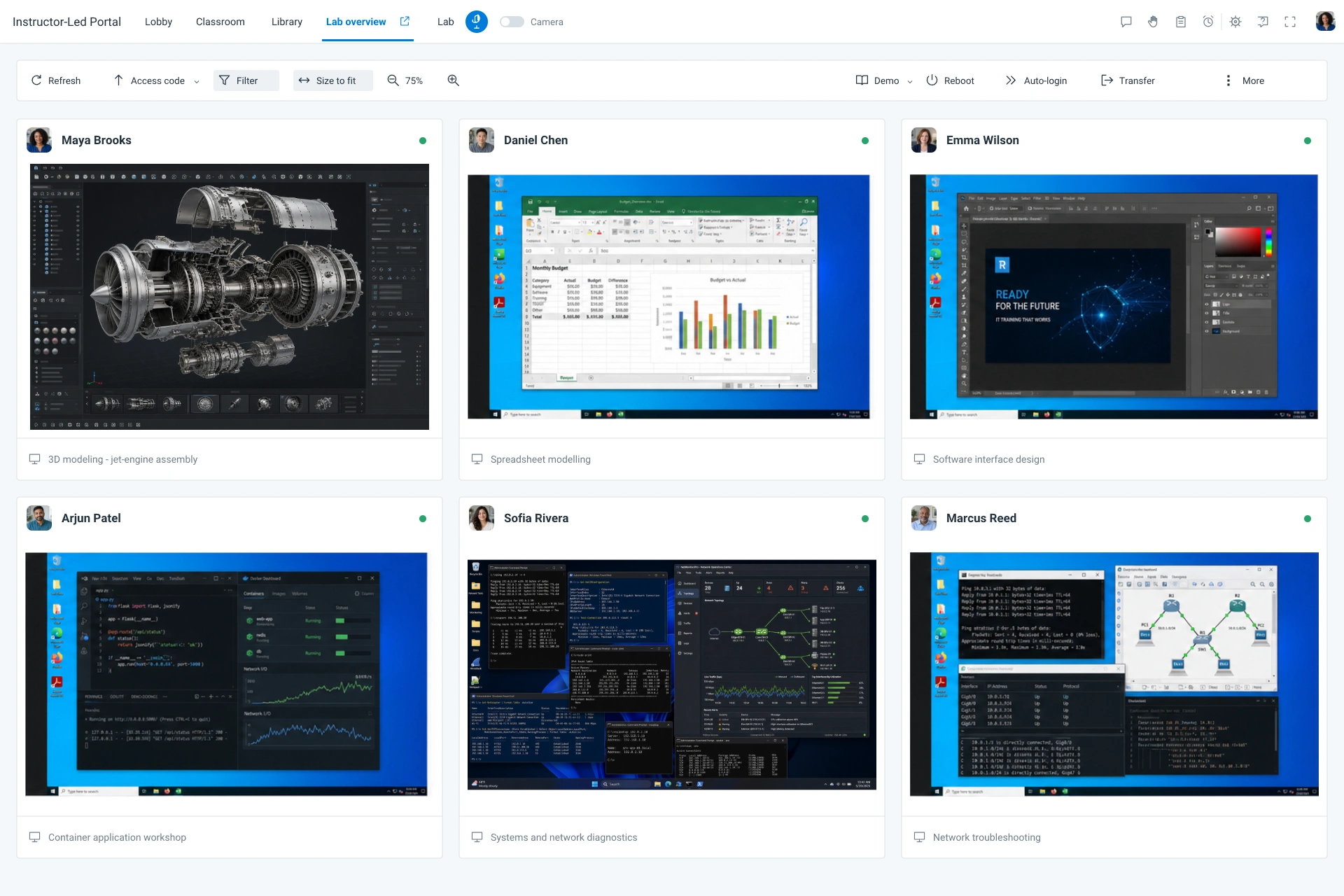Click the name Maya Brooks
This screenshot has height=896, width=1344.
(x=97, y=140)
